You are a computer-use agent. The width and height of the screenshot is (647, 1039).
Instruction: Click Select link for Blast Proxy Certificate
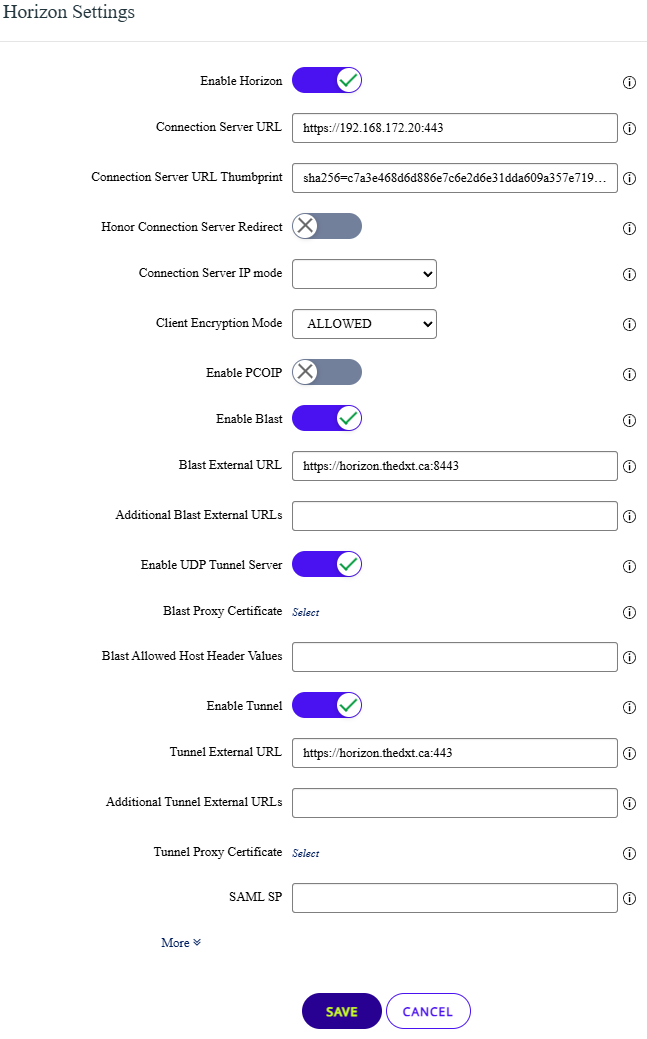[x=305, y=612]
